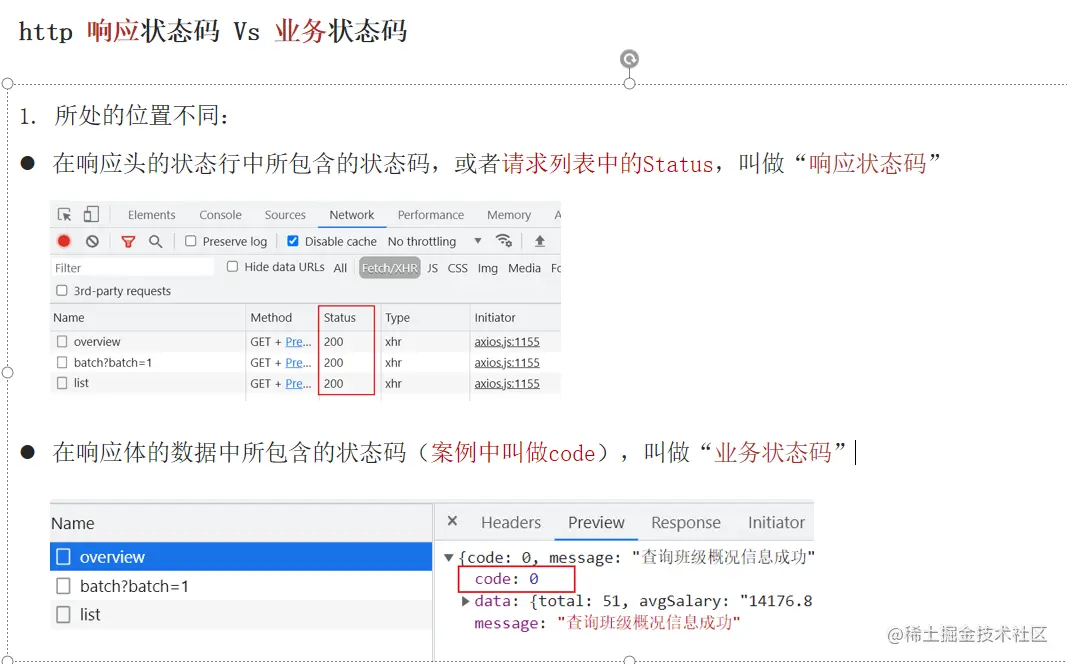Click the Pre... link in batch?batch=1 row

[x=298, y=363]
